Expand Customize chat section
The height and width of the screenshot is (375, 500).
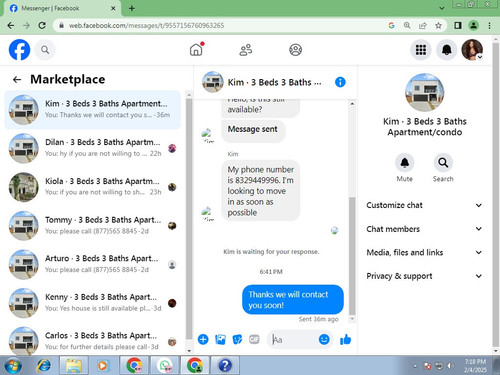[x=424, y=205]
